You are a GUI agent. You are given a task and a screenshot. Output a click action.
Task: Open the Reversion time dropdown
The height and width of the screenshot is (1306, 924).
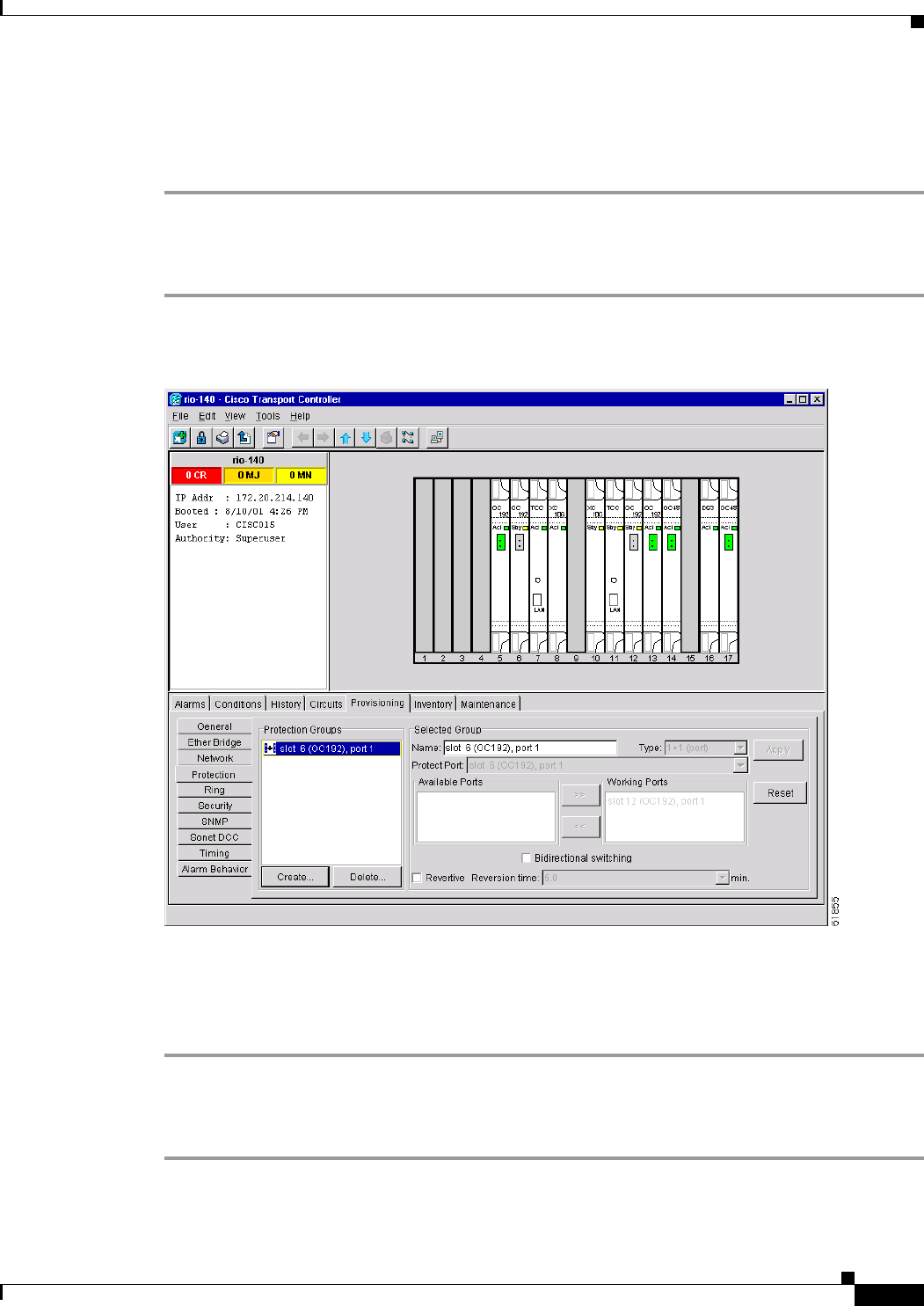tap(723, 878)
